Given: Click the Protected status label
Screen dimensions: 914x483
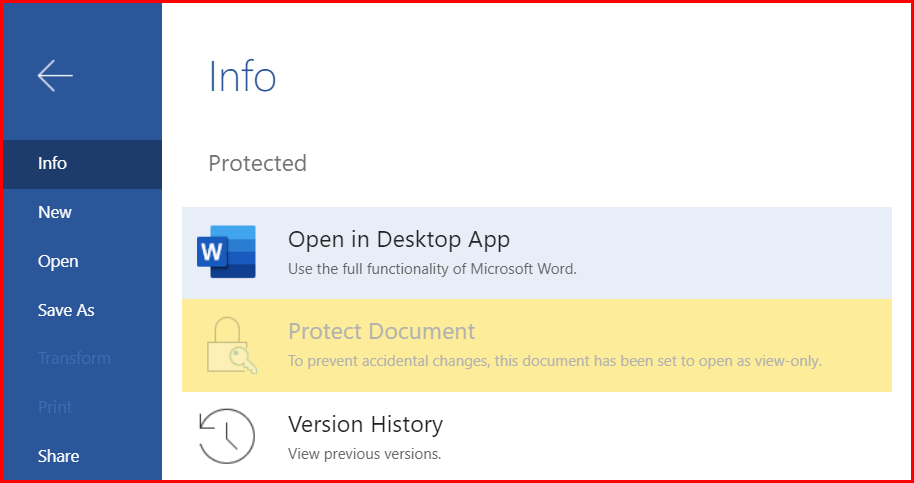Looking at the screenshot, I should [x=258, y=164].
